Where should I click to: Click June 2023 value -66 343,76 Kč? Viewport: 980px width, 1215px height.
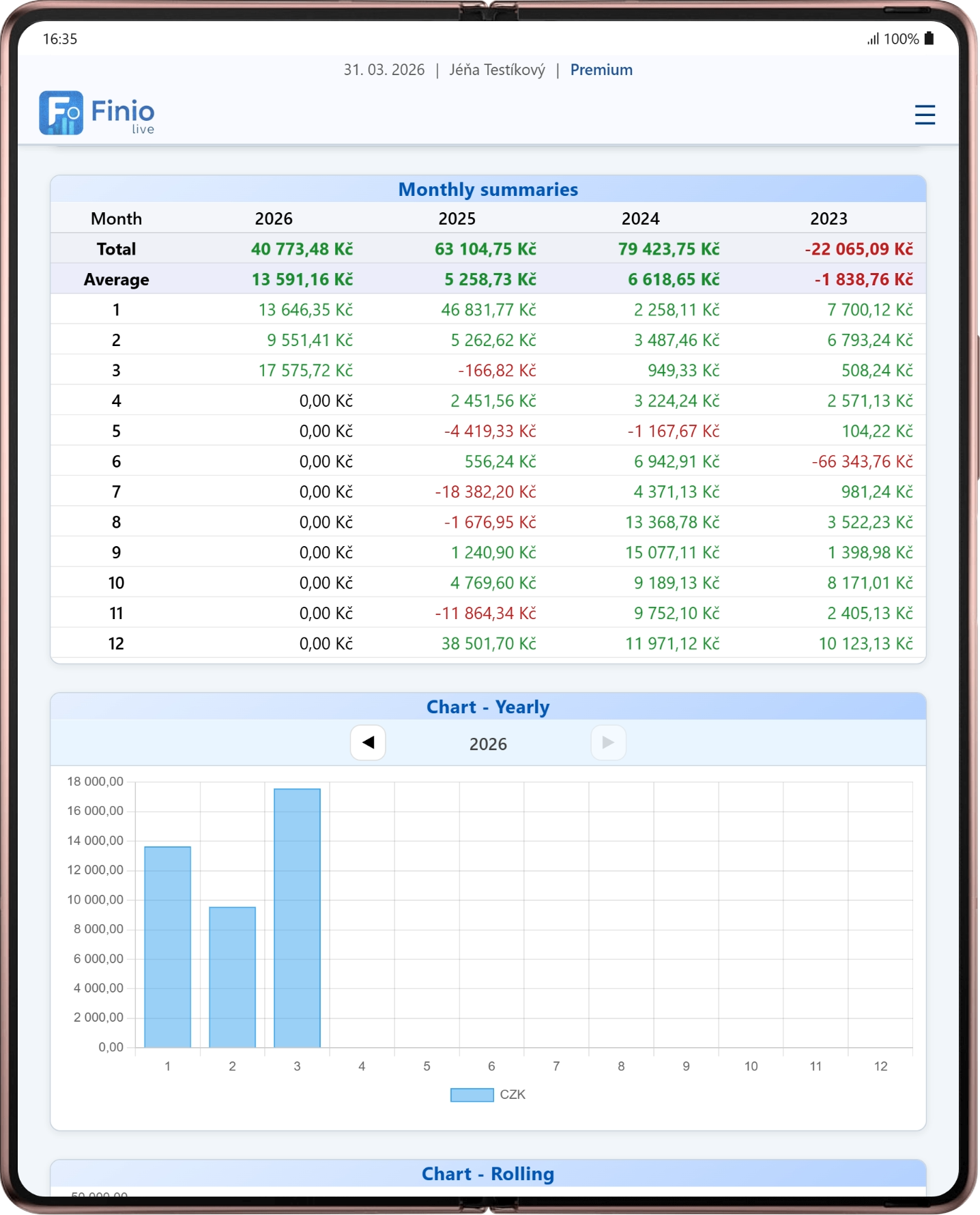(861, 461)
